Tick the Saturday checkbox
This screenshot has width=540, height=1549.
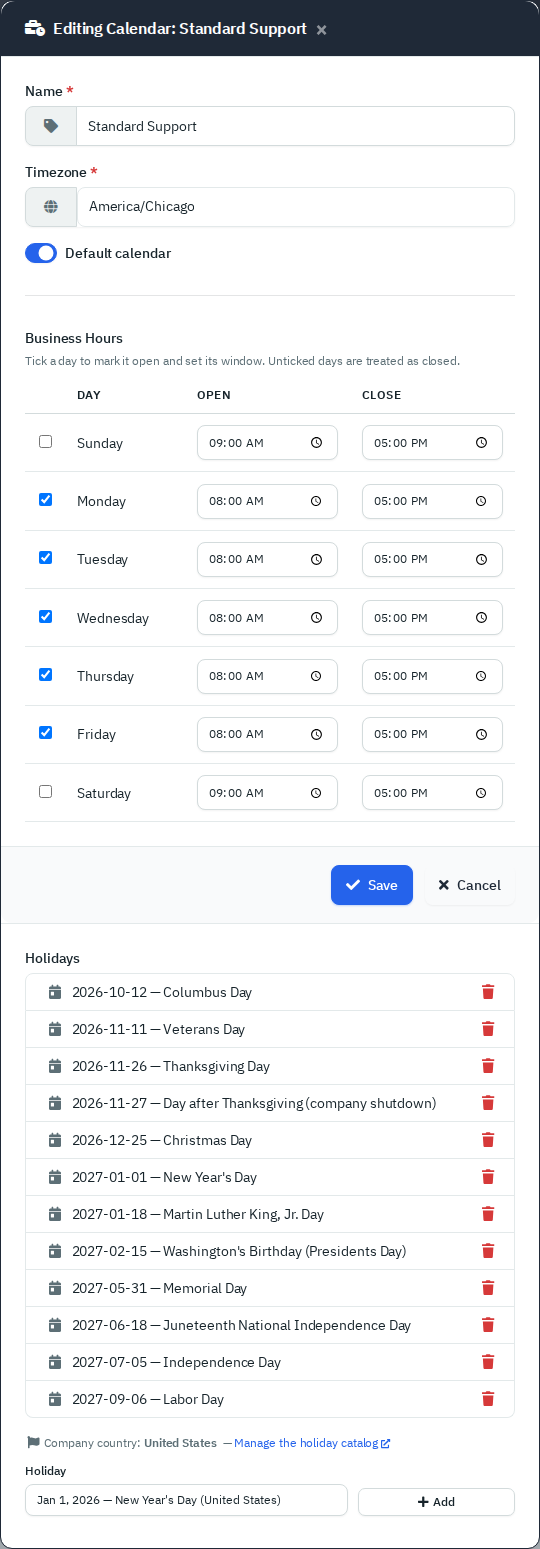tap(45, 791)
